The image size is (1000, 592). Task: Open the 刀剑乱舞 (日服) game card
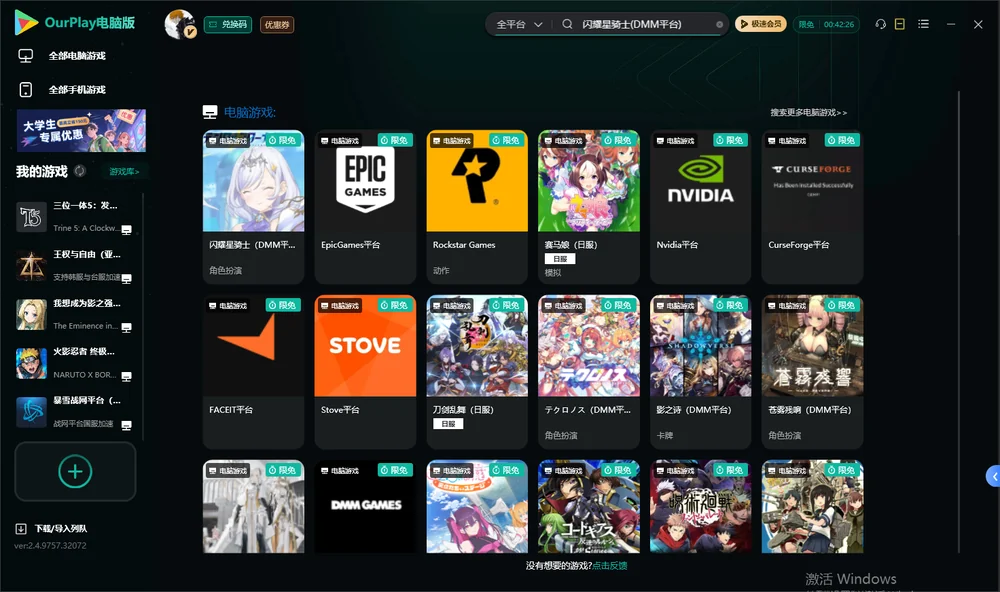pos(477,372)
